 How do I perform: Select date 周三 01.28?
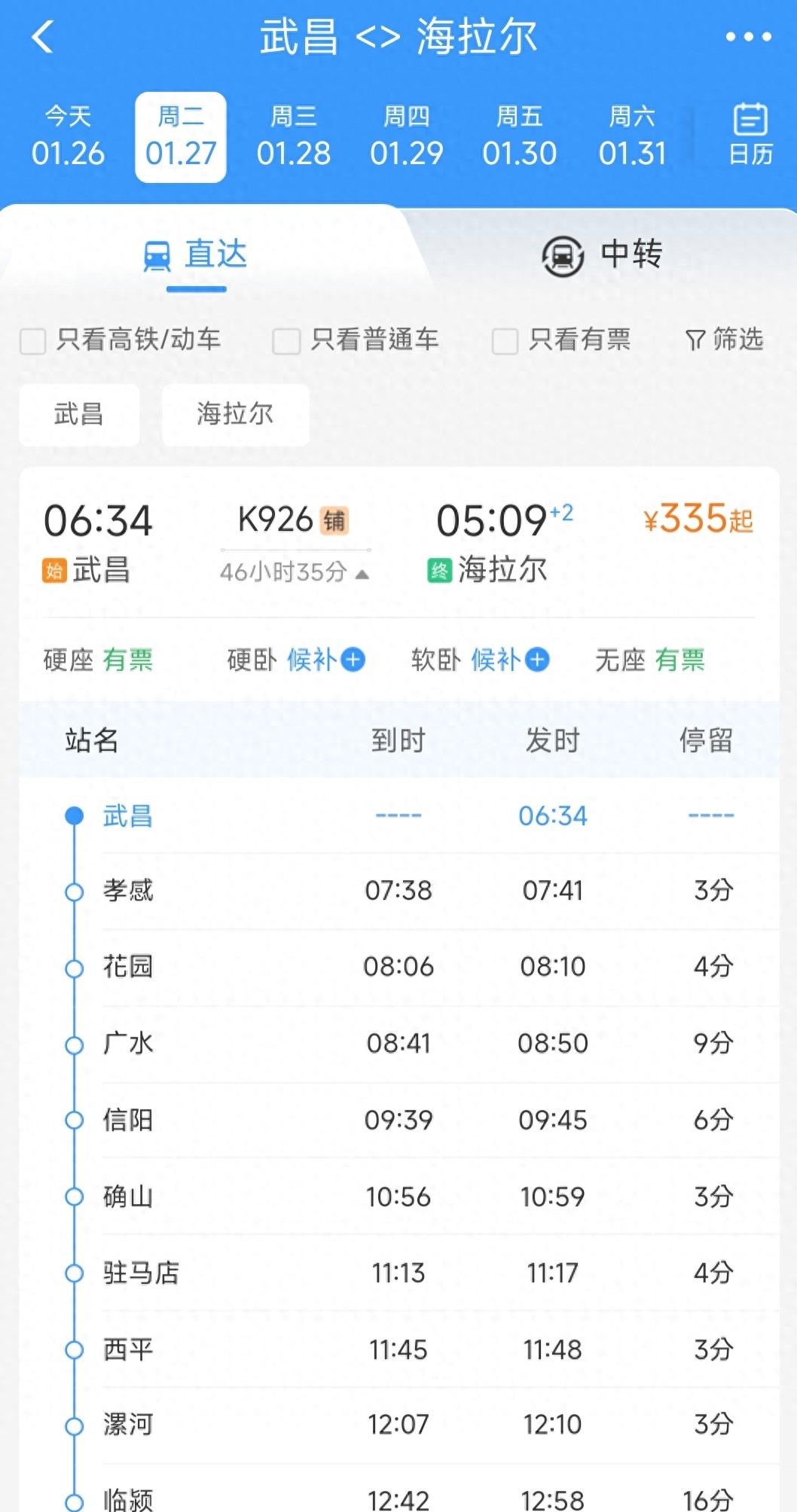click(293, 137)
